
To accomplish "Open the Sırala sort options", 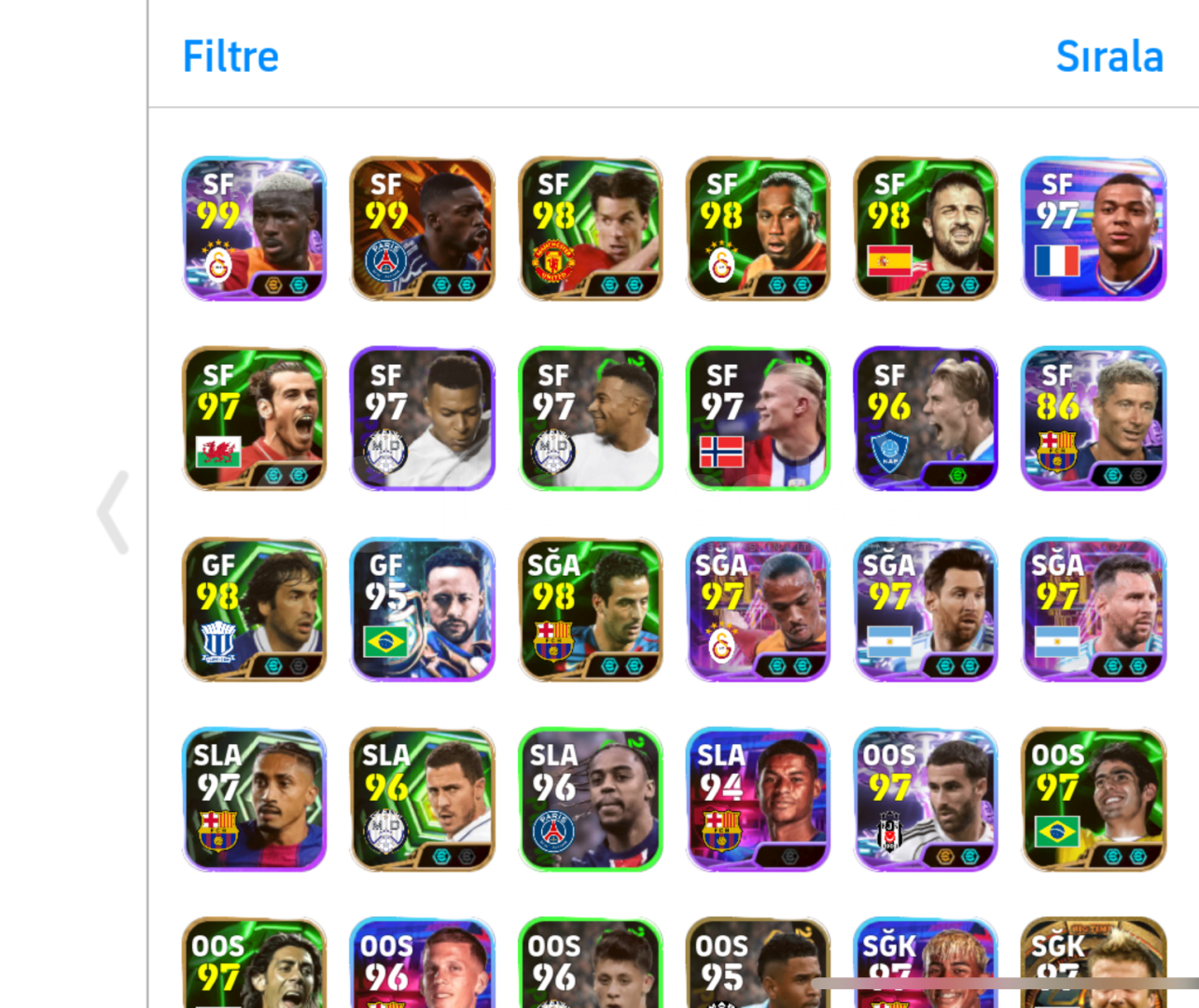I will click(x=1109, y=57).
